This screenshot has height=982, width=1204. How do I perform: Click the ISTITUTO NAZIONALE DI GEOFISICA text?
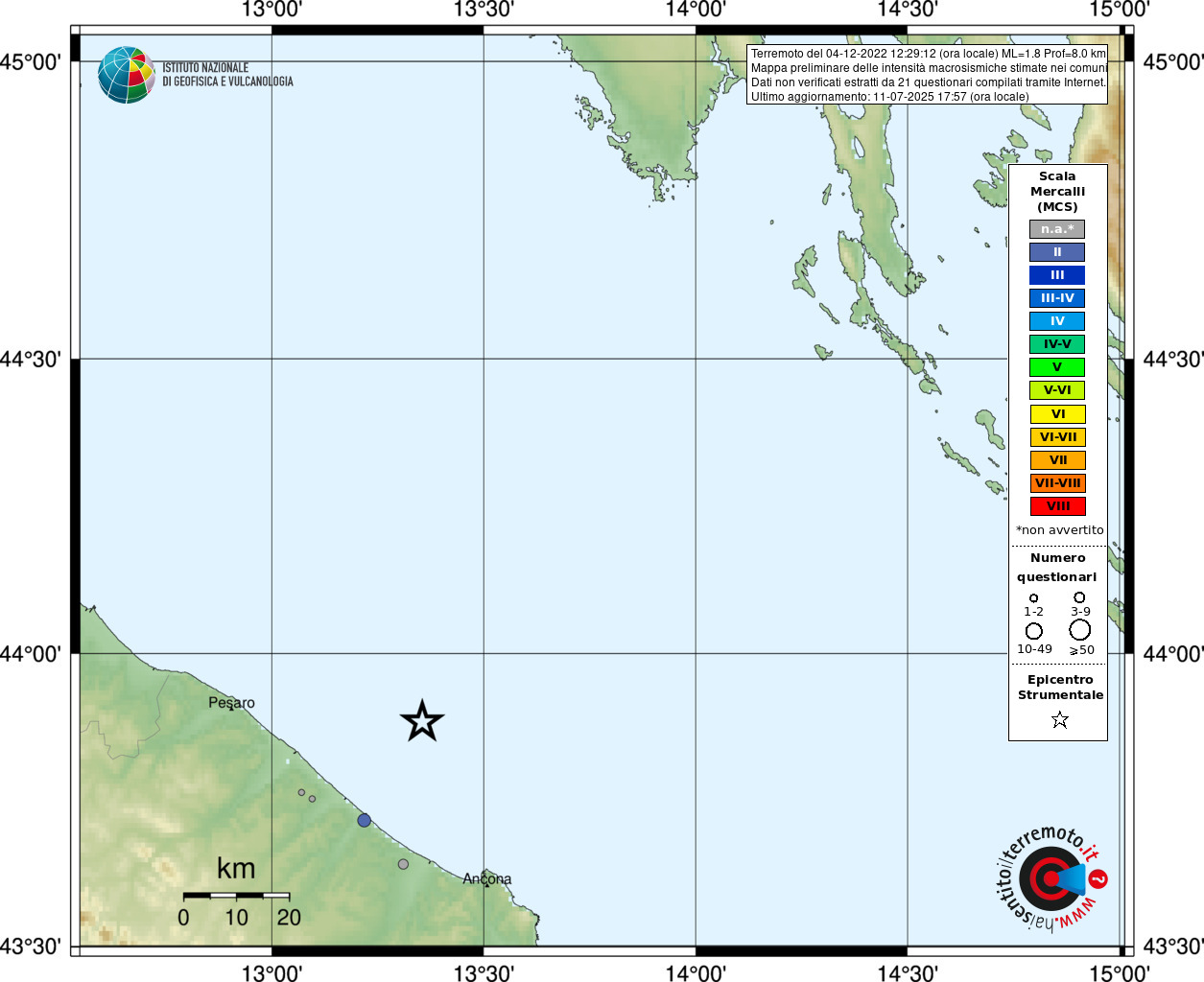227,75
